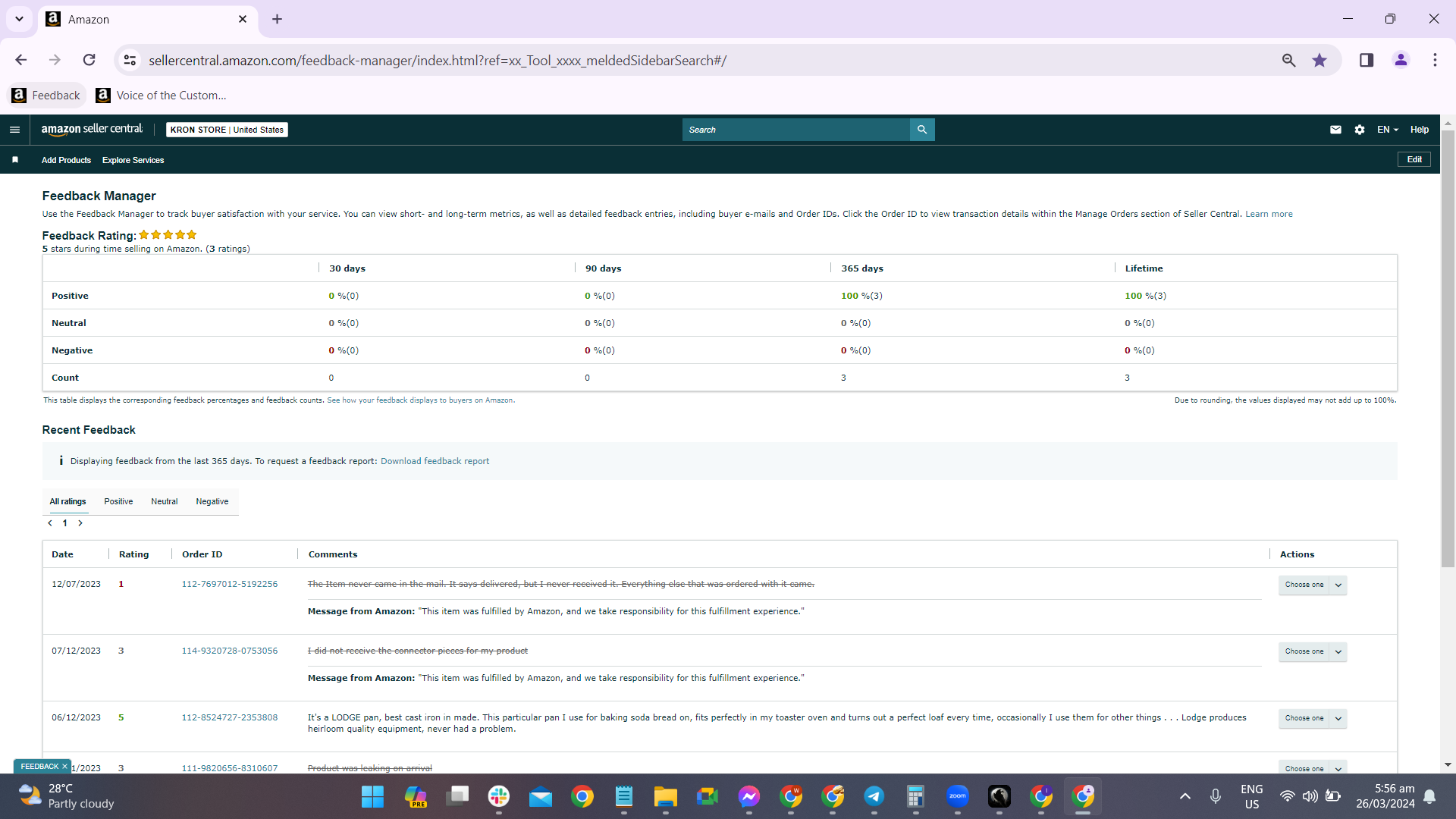The image size is (1456, 819).
Task: Go to previous feedback page arrow
Action: pyautogui.click(x=50, y=523)
